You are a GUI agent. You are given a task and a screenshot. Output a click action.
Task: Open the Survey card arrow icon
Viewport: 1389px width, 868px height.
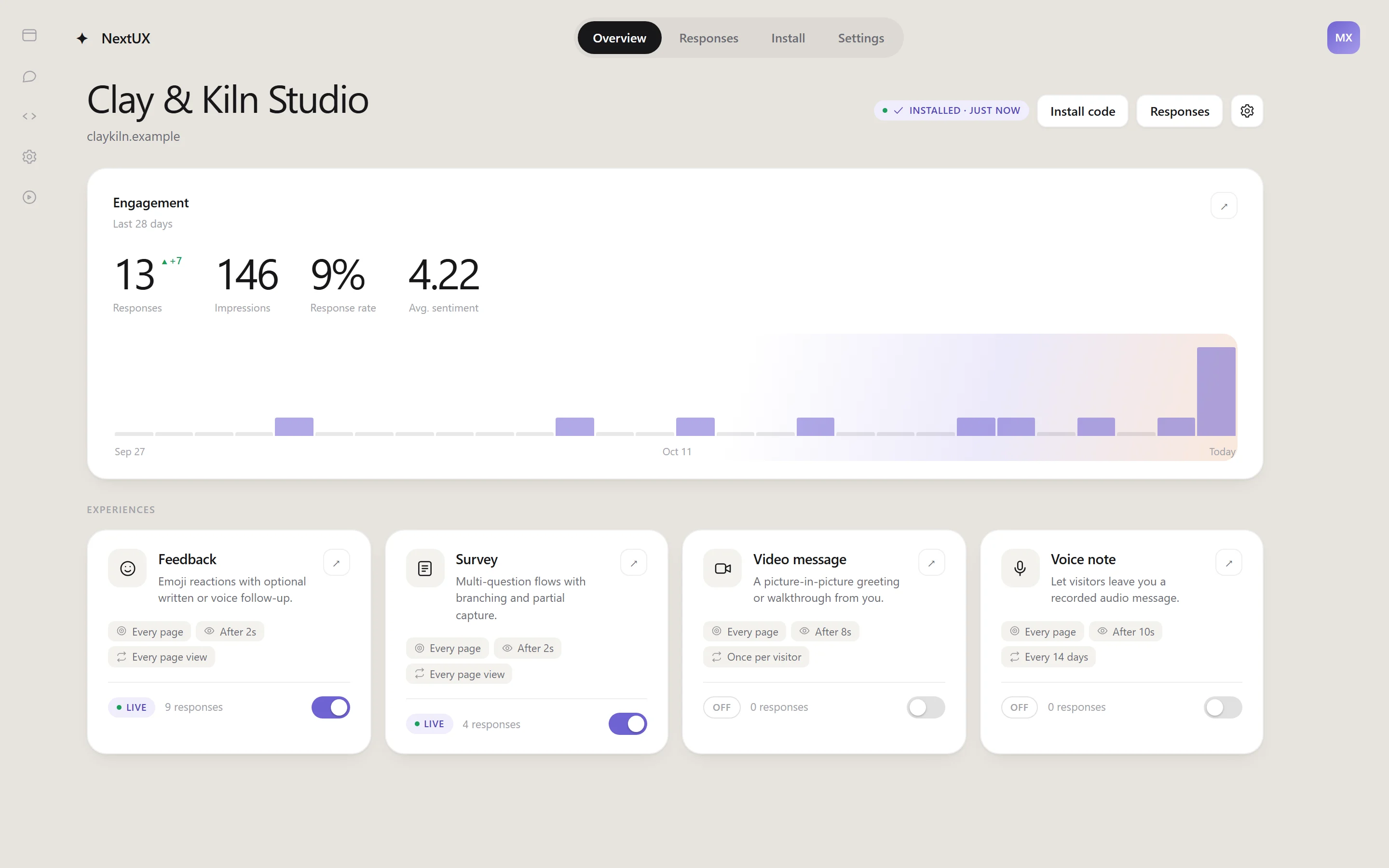tap(634, 563)
